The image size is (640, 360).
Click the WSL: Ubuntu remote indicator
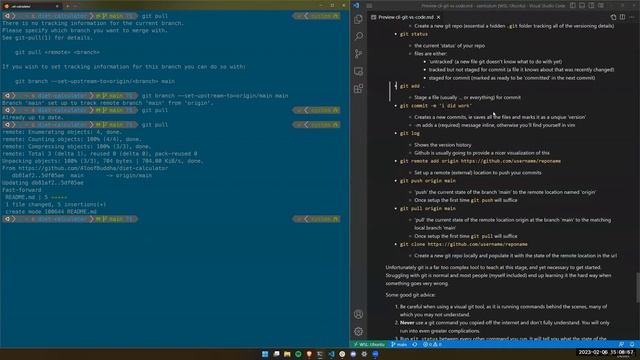(x=369, y=344)
